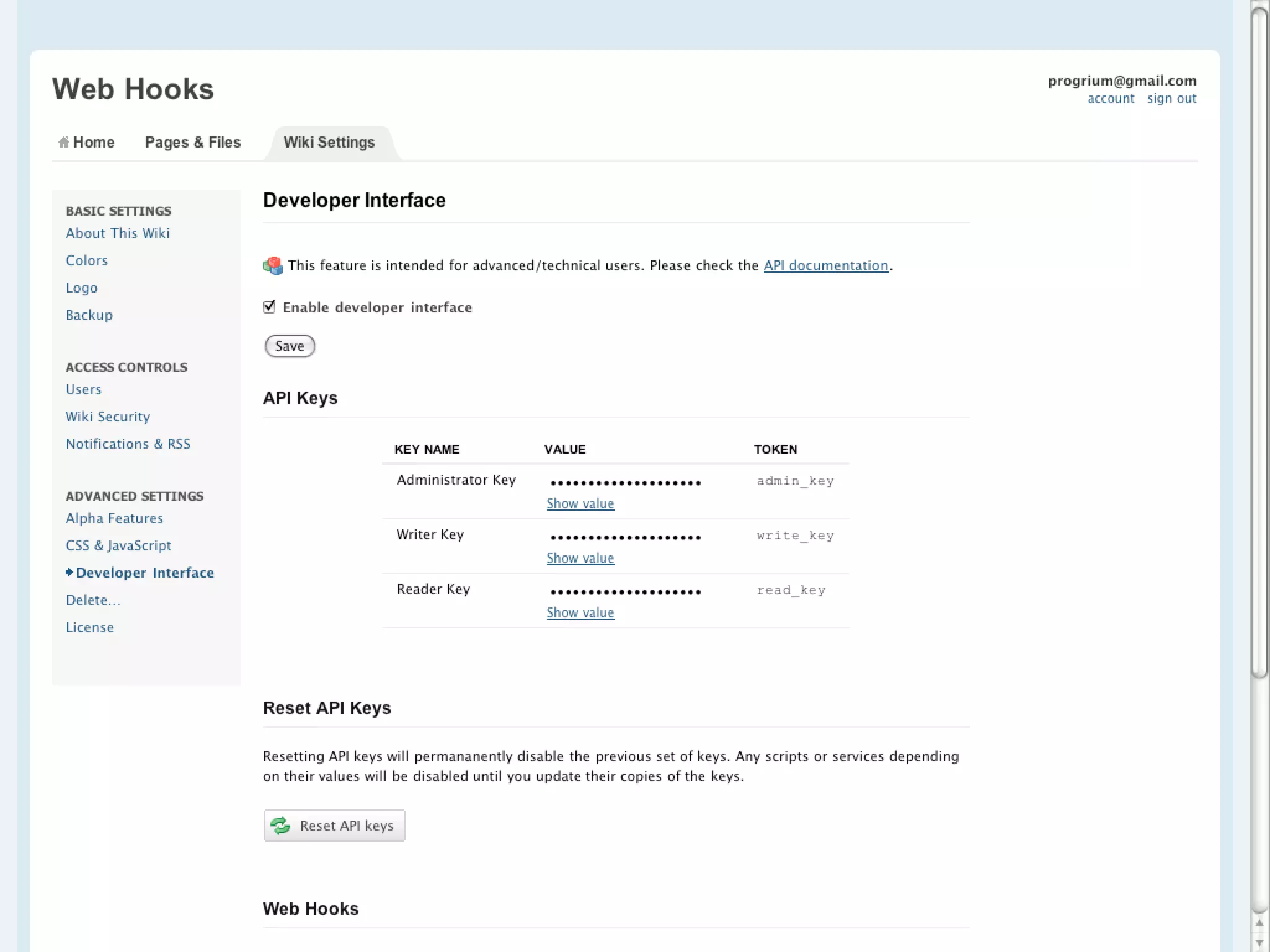Click the masked Writer Key value
This screenshot has width=1270, height=952.
point(625,537)
